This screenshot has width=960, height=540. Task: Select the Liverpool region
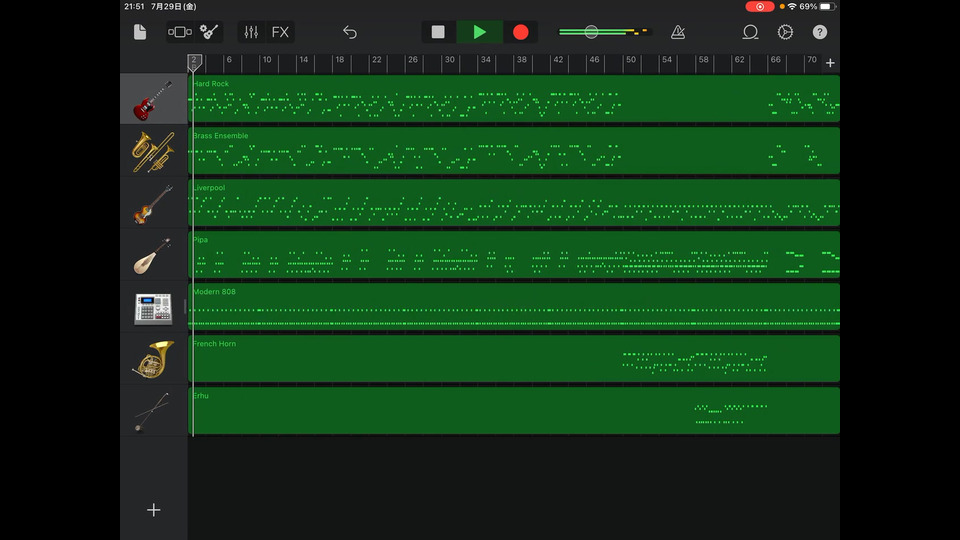pyautogui.click(x=514, y=203)
